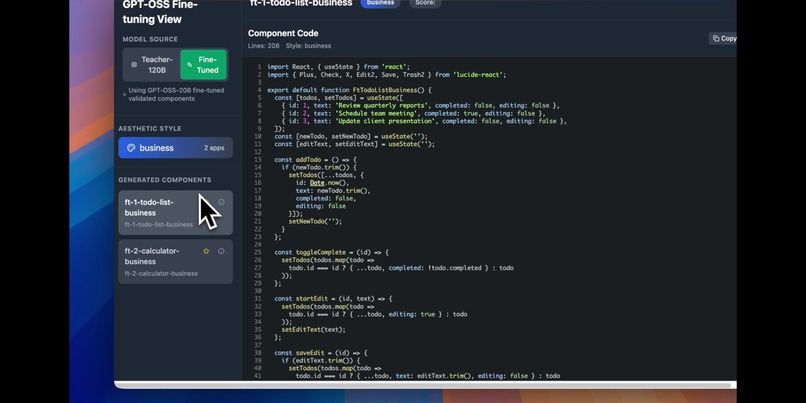The width and height of the screenshot is (806, 403).
Task: Click the palette icon in business style
Action: tap(131, 148)
